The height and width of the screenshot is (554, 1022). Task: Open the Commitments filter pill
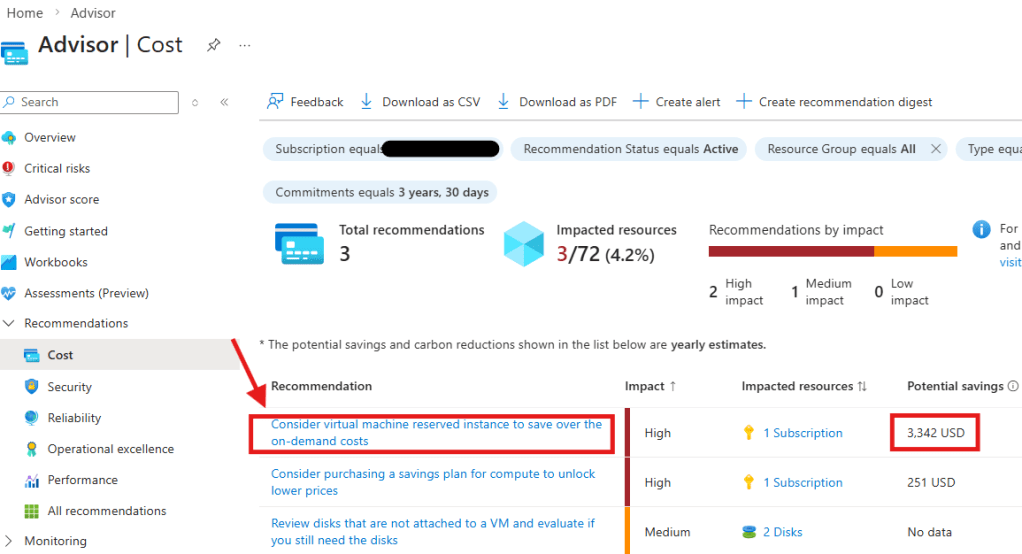tap(382, 192)
